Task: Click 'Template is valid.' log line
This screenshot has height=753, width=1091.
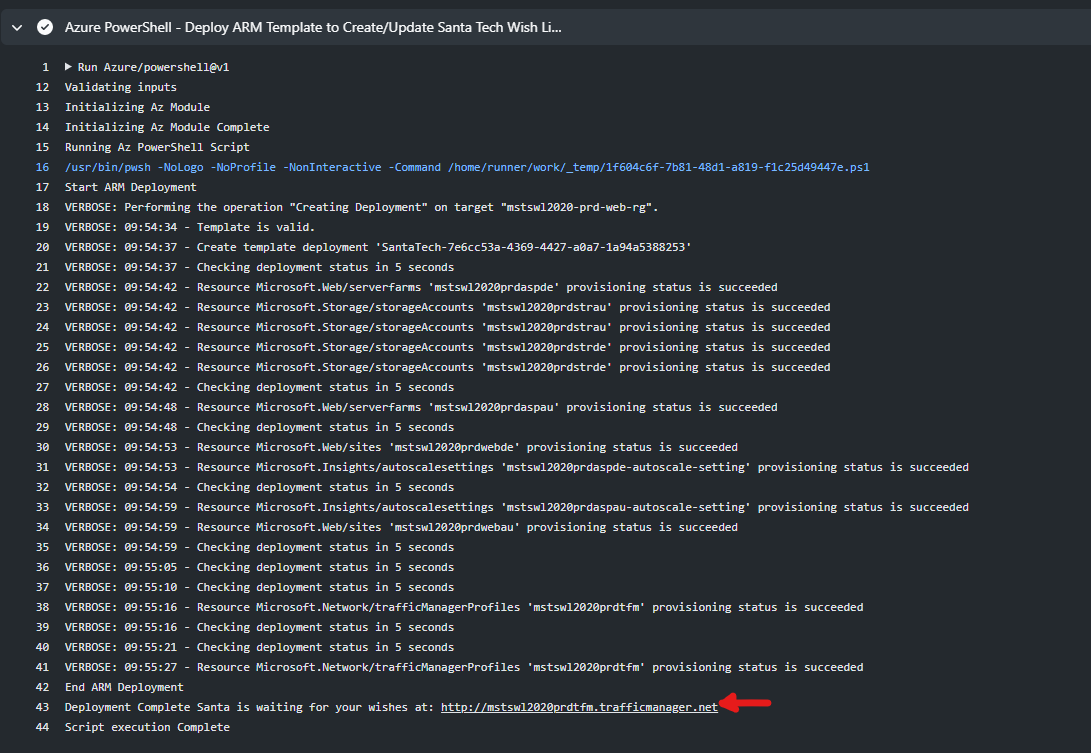Action: click(x=190, y=228)
